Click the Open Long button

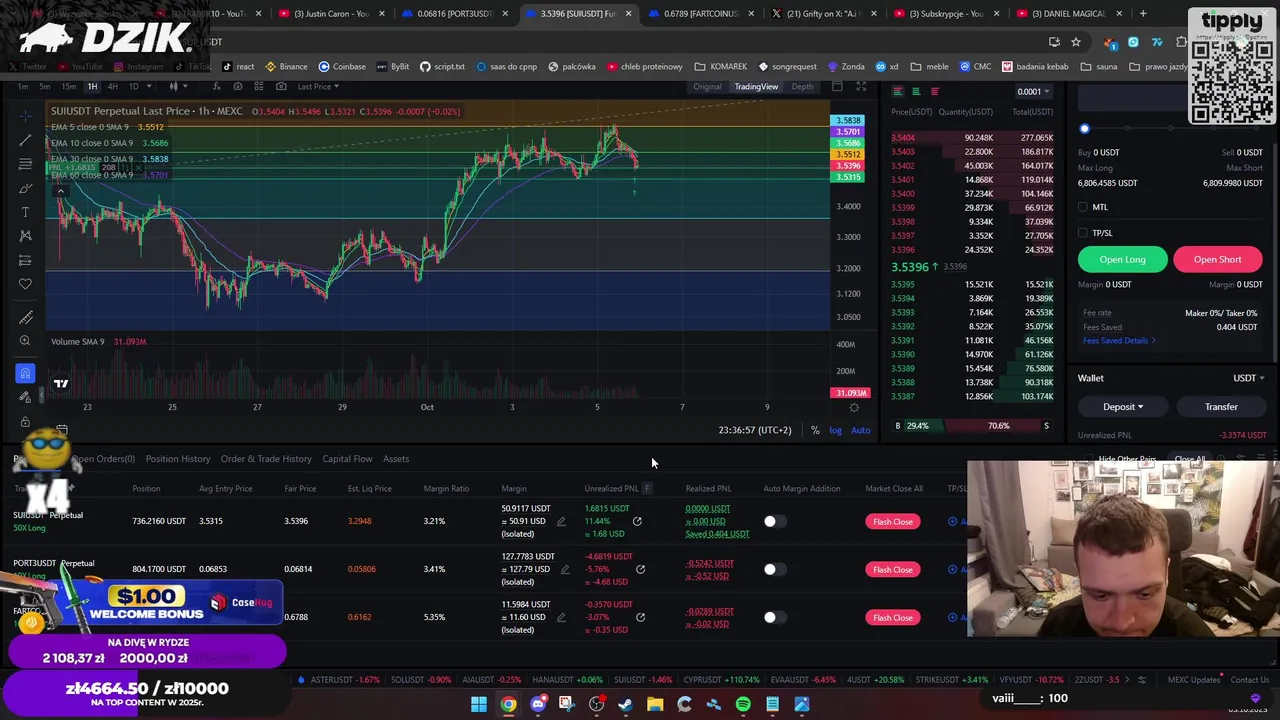[1122, 259]
